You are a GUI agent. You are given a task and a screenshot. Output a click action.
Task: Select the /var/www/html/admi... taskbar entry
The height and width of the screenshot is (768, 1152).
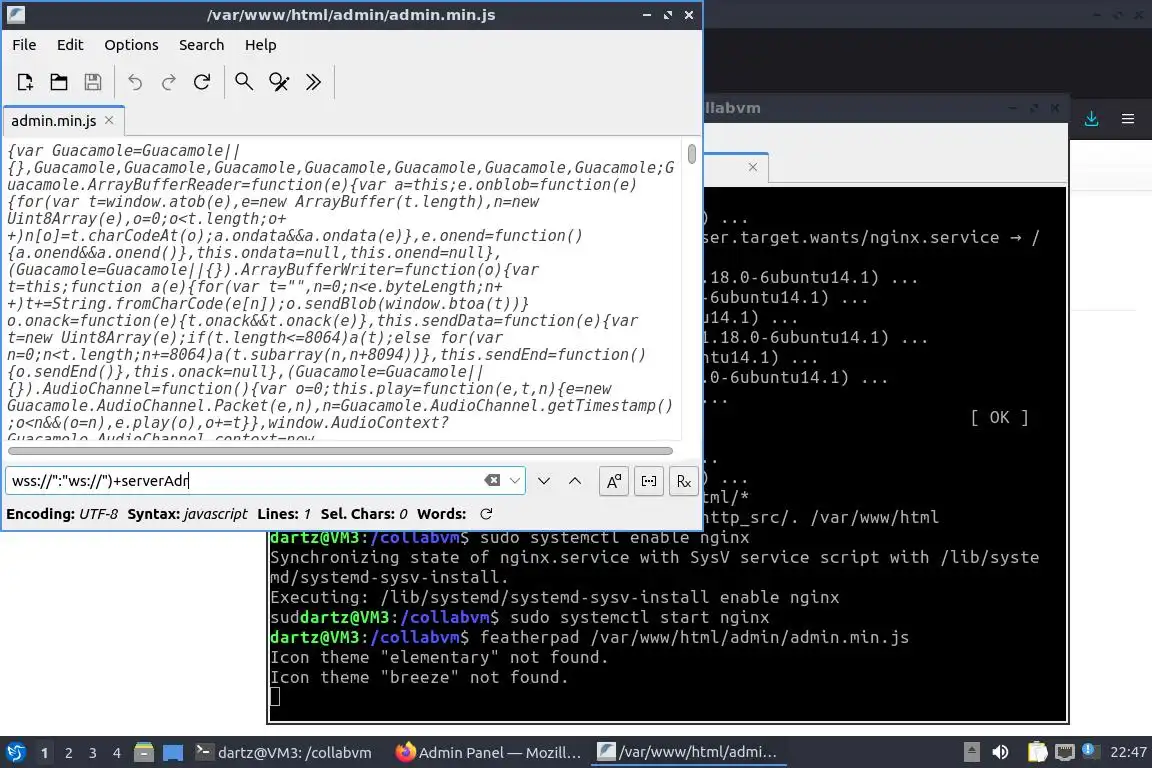click(x=688, y=753)
